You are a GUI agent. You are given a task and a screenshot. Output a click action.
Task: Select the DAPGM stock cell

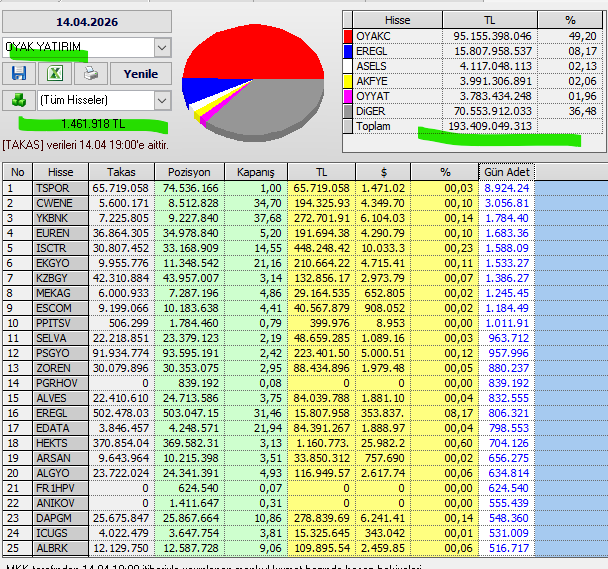[60, 518]
